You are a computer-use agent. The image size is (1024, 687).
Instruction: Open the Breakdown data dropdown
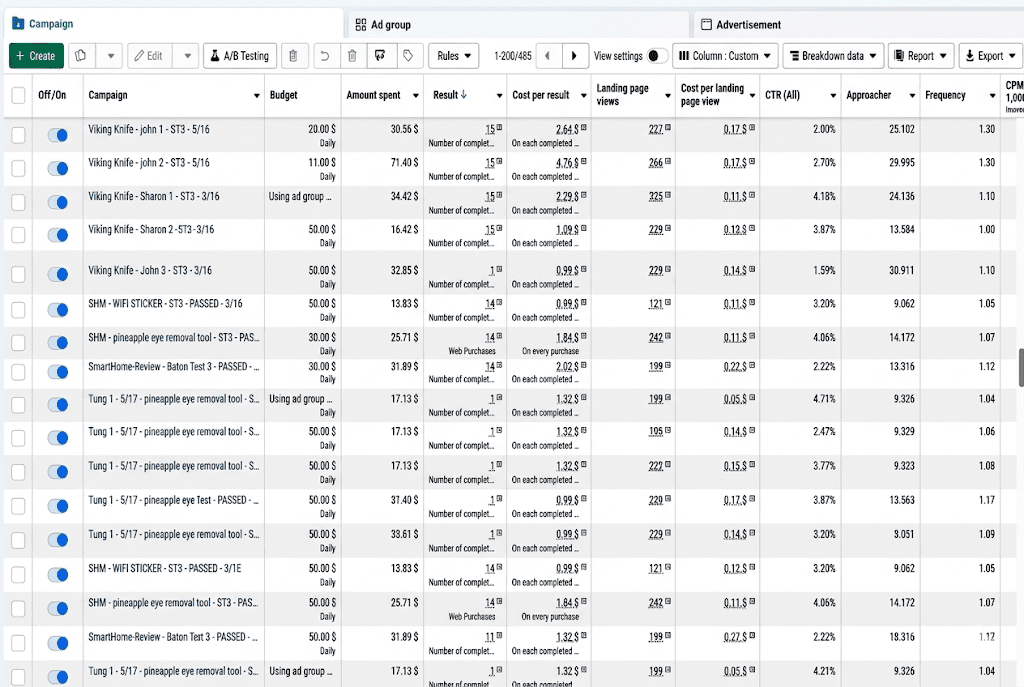click(x=833, y=56)
